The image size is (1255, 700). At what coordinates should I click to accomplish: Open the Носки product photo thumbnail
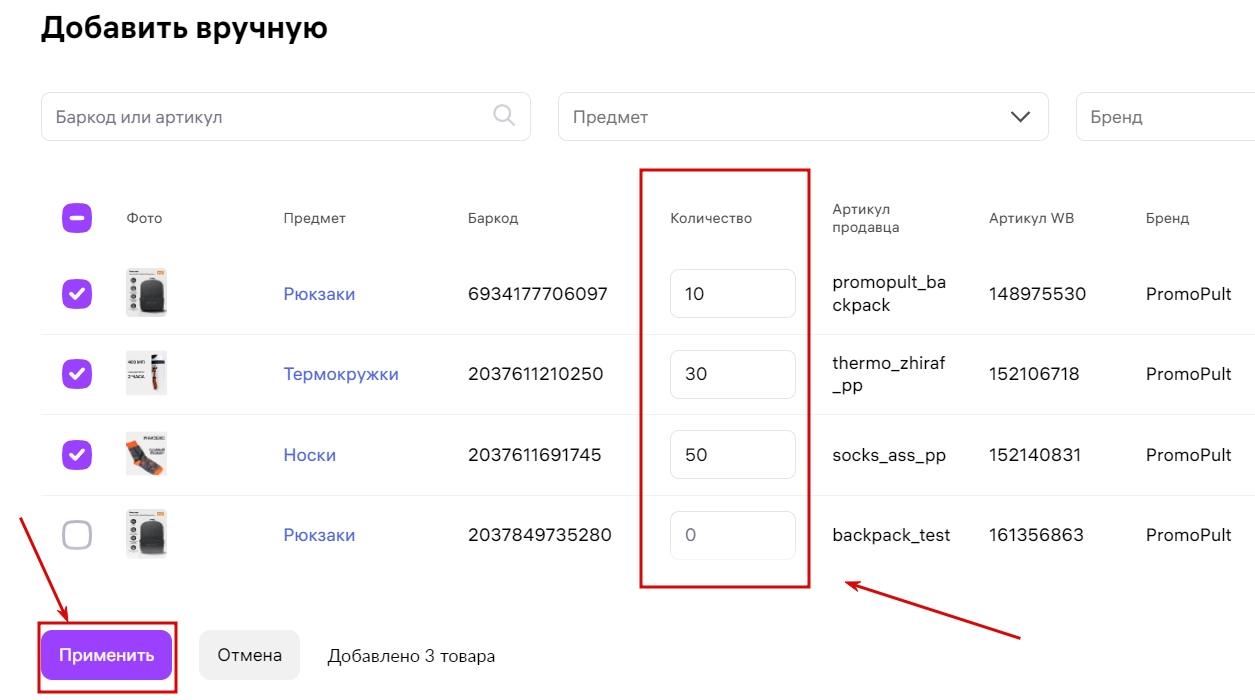click(x=146, y=454)
